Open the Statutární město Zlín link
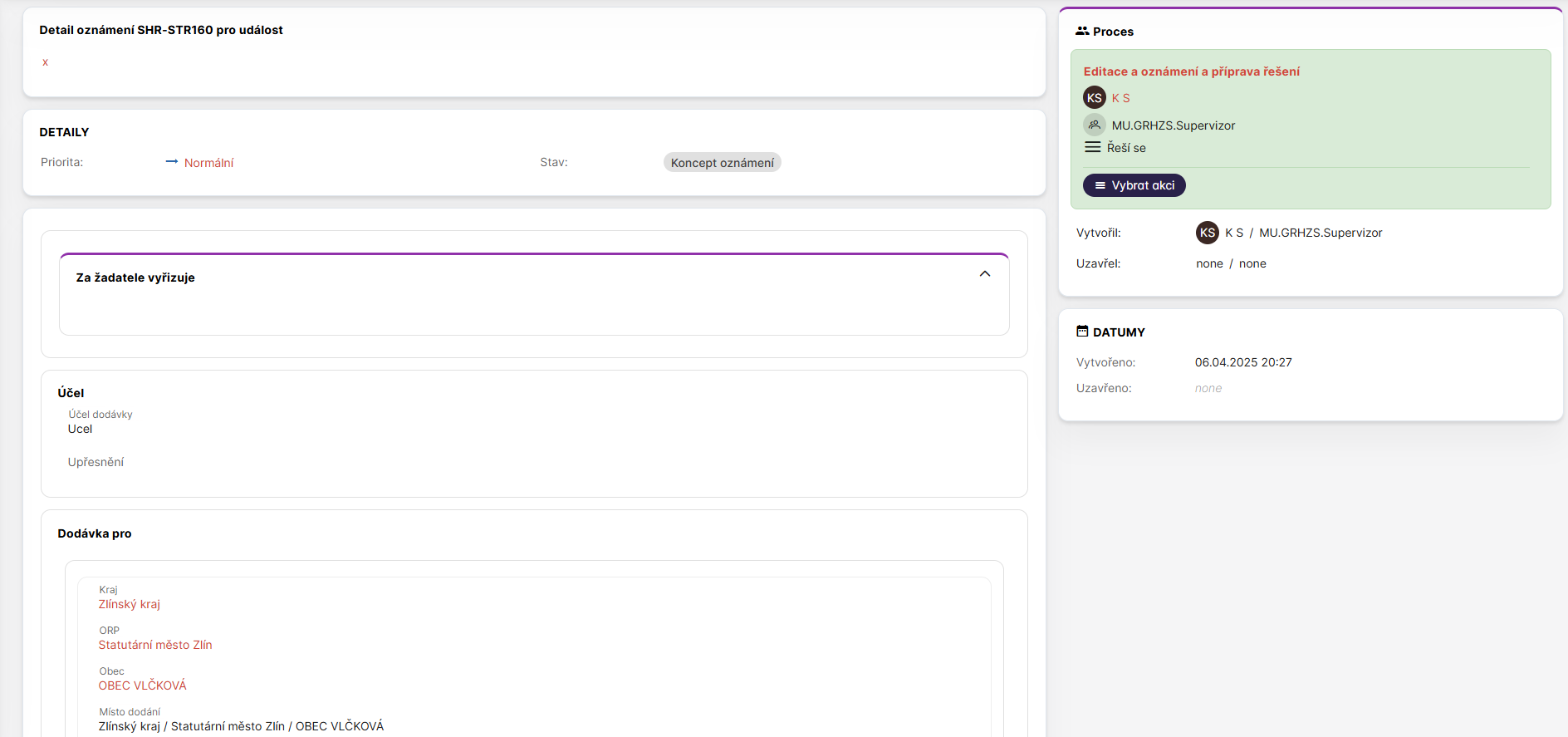The width and height of the screenshot is (1568, 737). pyautogui.click(x=155, y=645)
